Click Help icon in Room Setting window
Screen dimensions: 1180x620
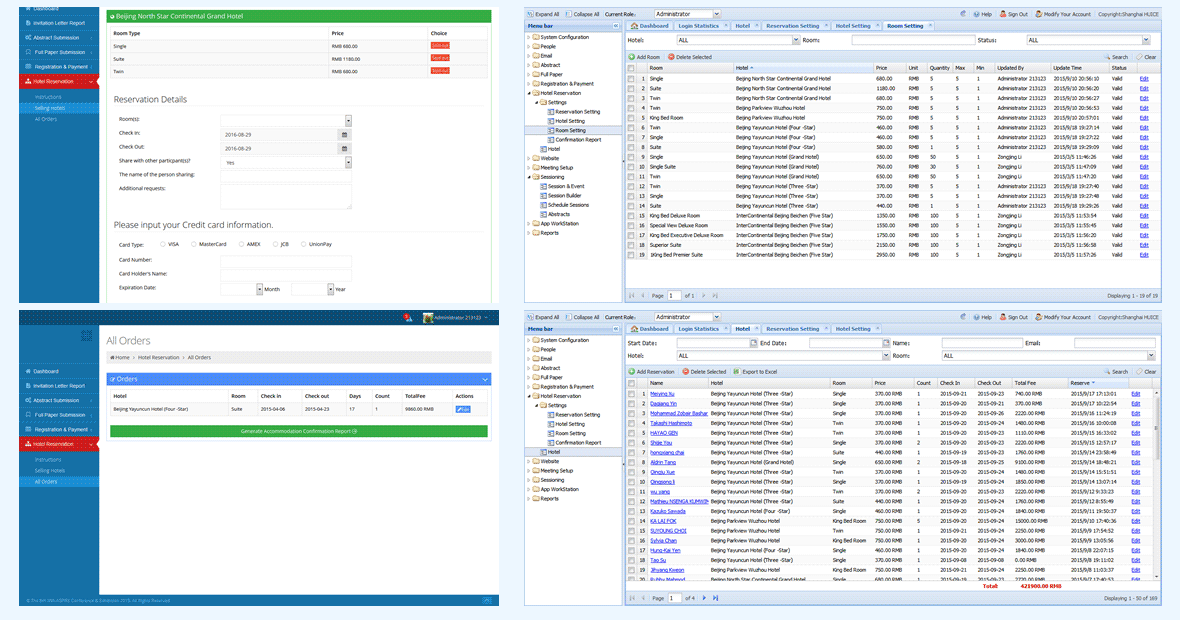coord(977,14)
